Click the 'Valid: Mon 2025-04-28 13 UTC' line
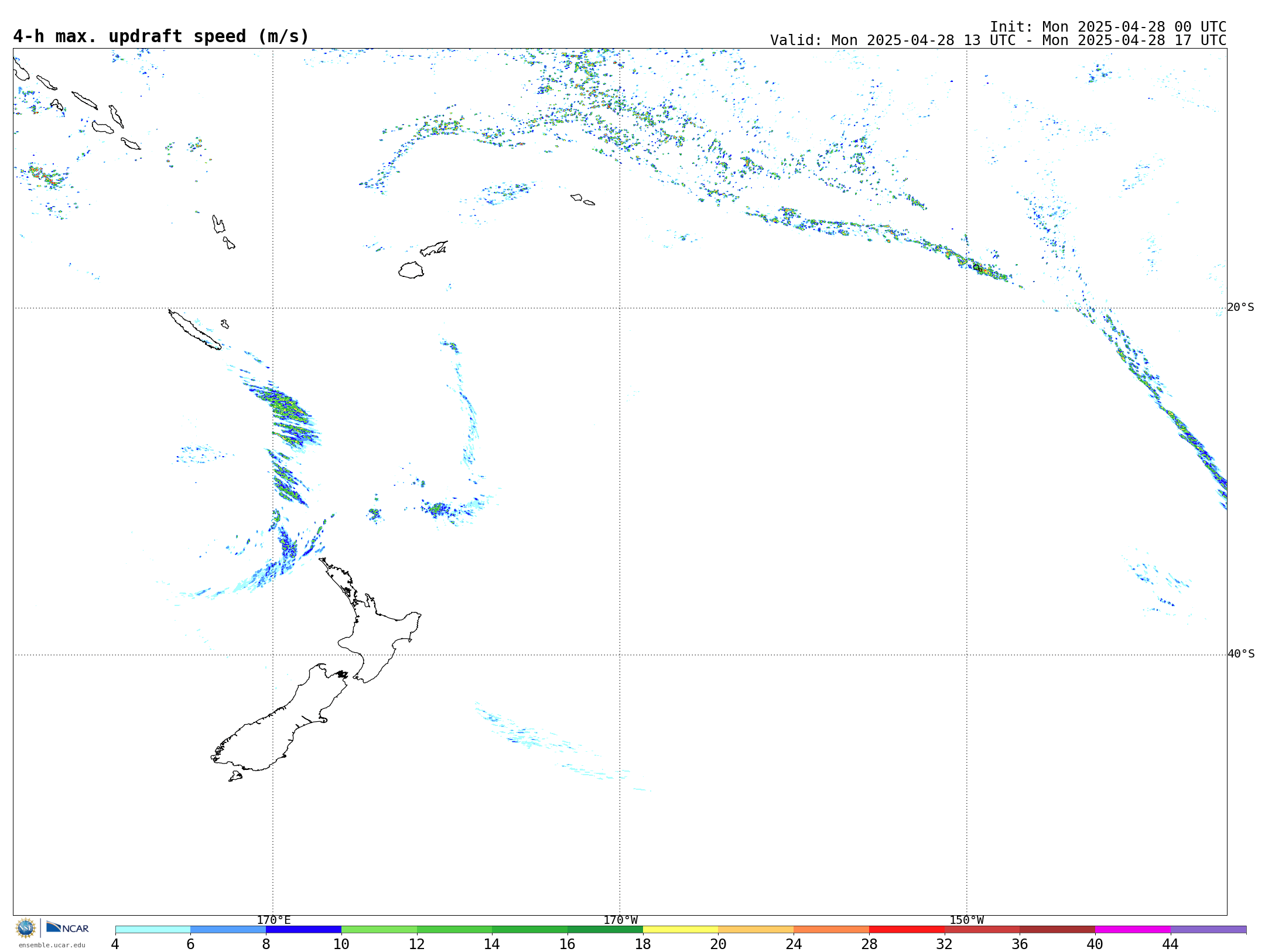Screen dimensions: 1265x952 tap(999, 40)
